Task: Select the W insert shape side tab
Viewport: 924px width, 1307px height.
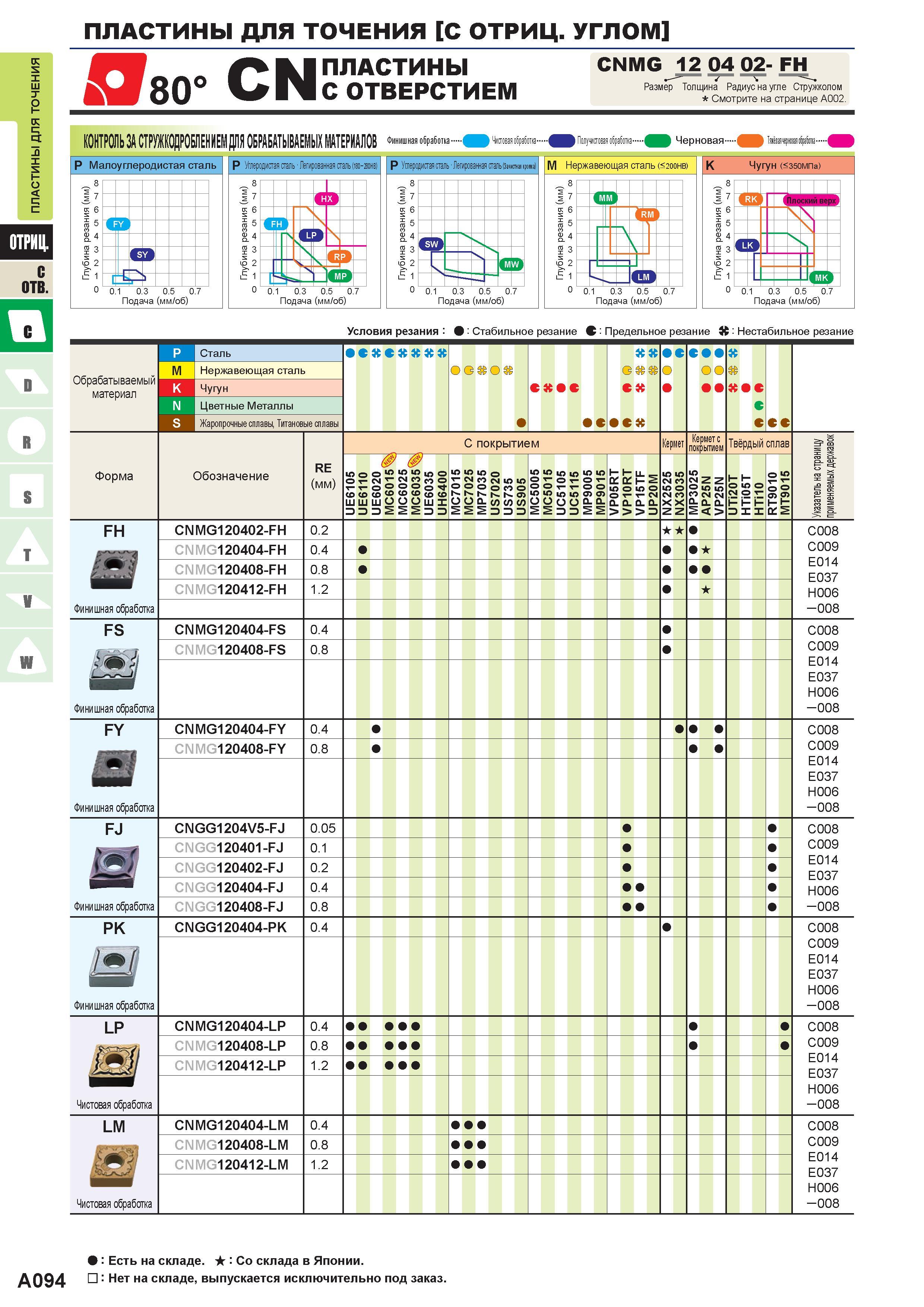Action: [x=27, y=656]
